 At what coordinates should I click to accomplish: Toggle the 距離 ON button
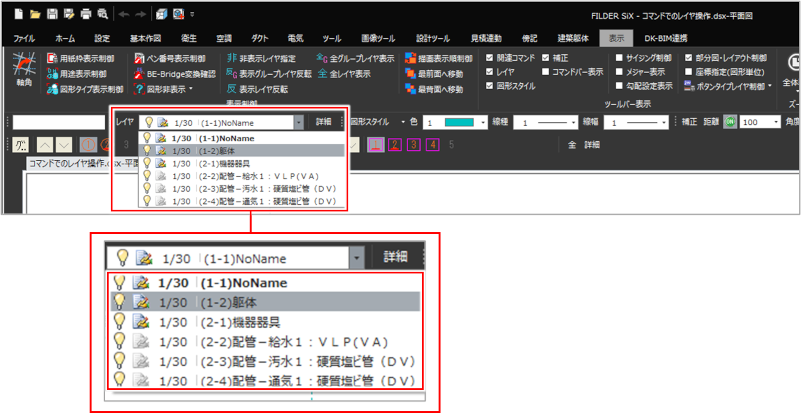coord(730,121)
